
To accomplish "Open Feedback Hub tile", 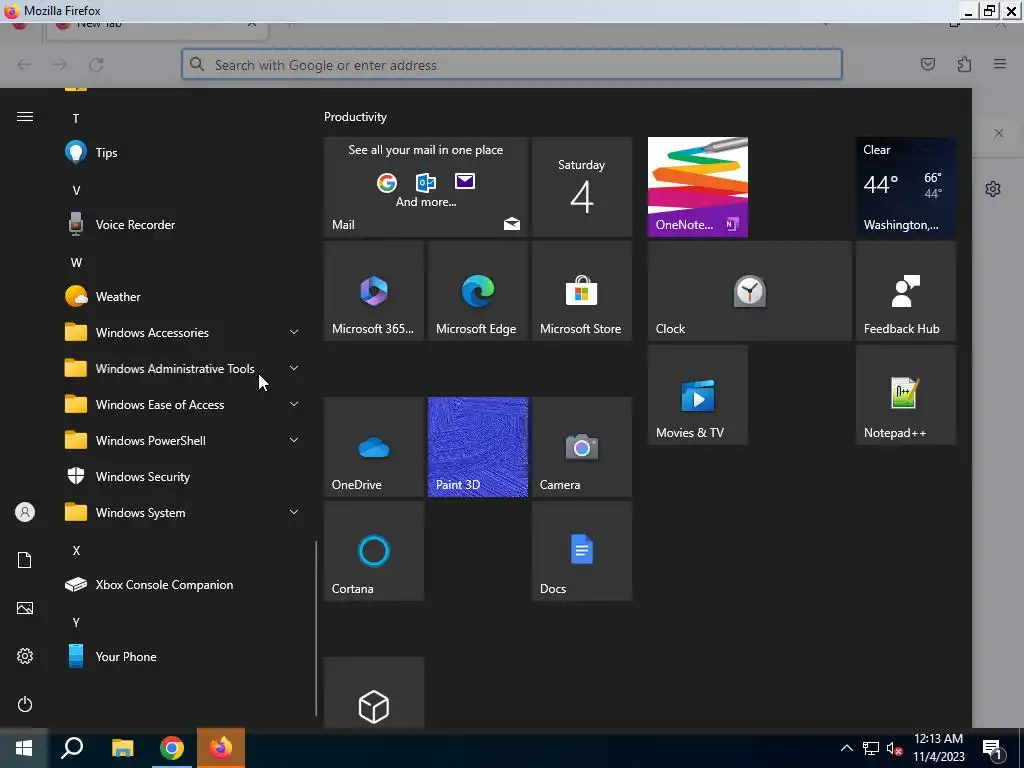I will (906, 291).
